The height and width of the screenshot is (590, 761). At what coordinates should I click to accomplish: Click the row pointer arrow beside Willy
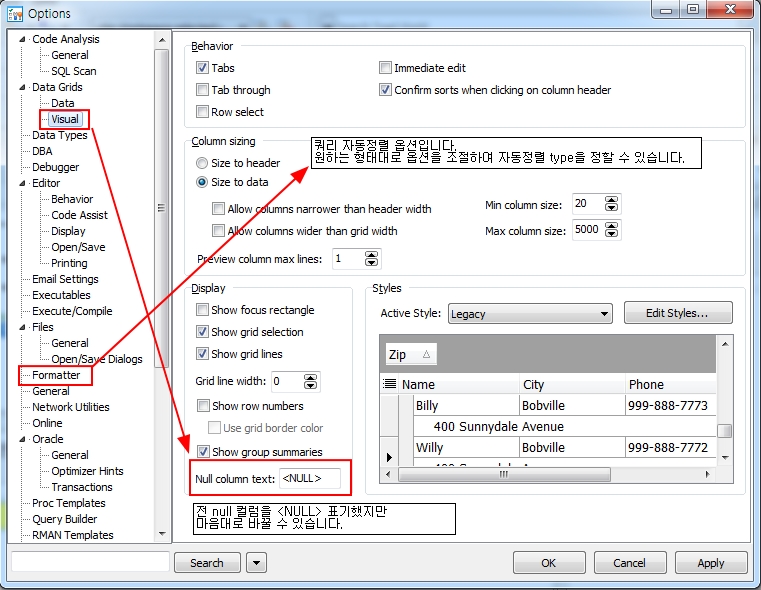click(389, 457)
